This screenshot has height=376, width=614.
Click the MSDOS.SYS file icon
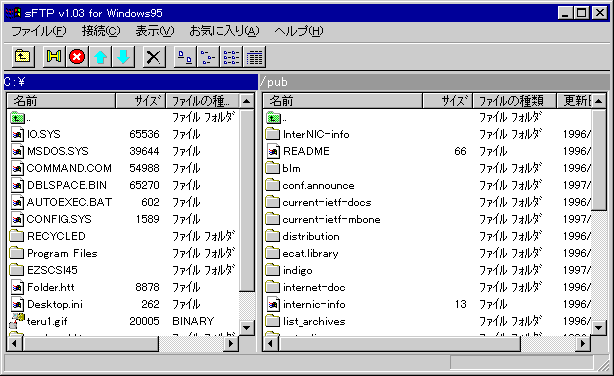click(x=17, y=151)
